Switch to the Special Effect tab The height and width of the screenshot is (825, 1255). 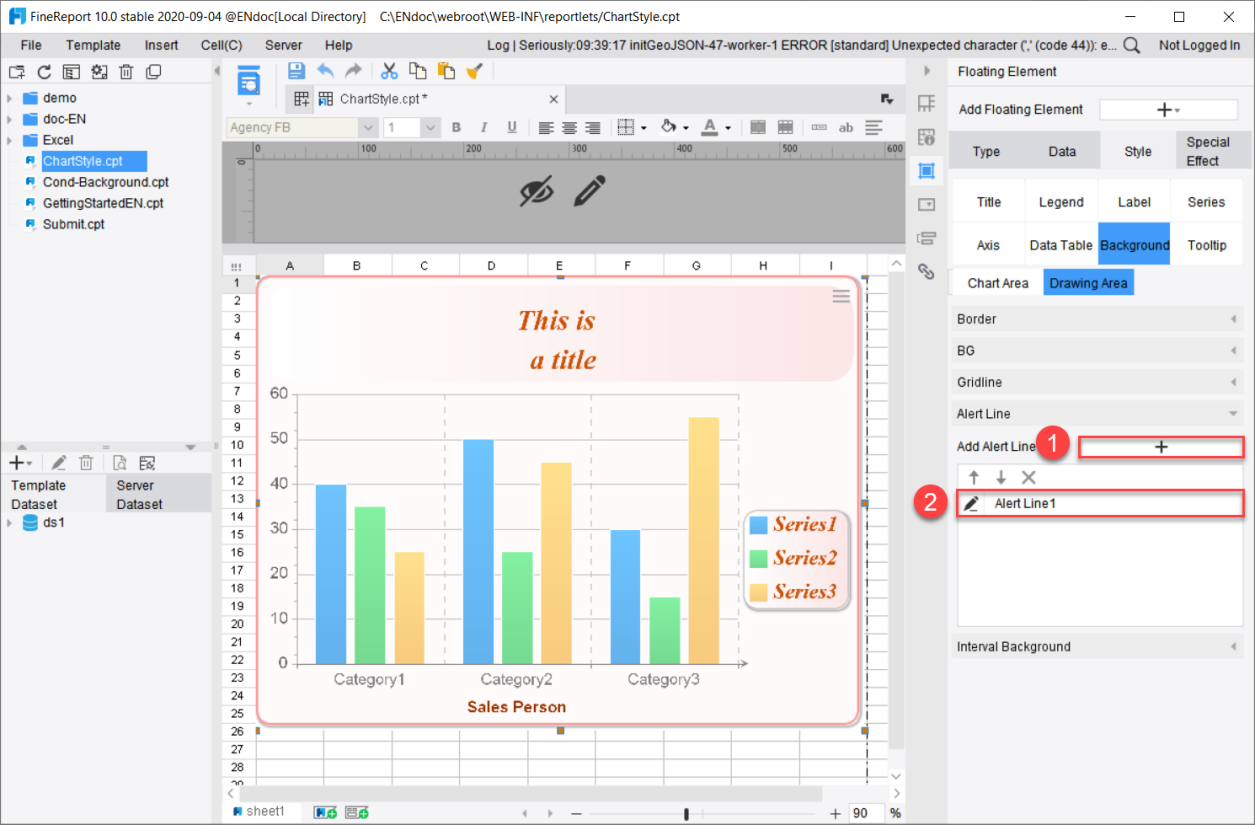click(1210, 150)
